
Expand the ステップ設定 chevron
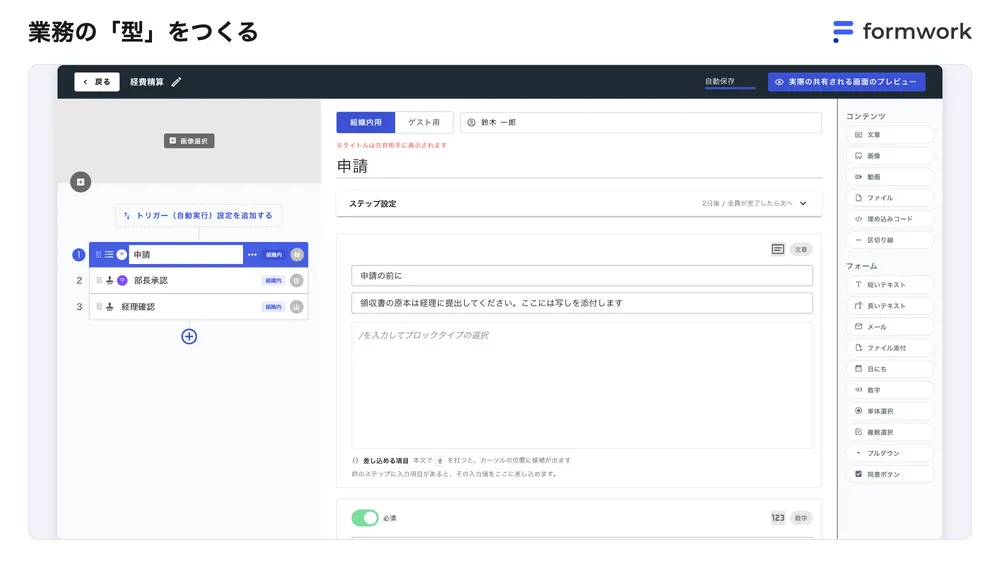click(803, 204)
